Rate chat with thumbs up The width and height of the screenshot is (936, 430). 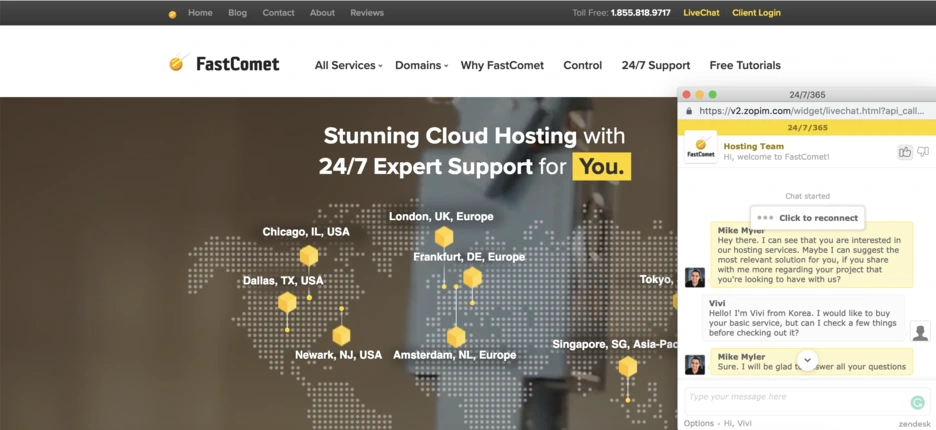click(x=905, y=152)
